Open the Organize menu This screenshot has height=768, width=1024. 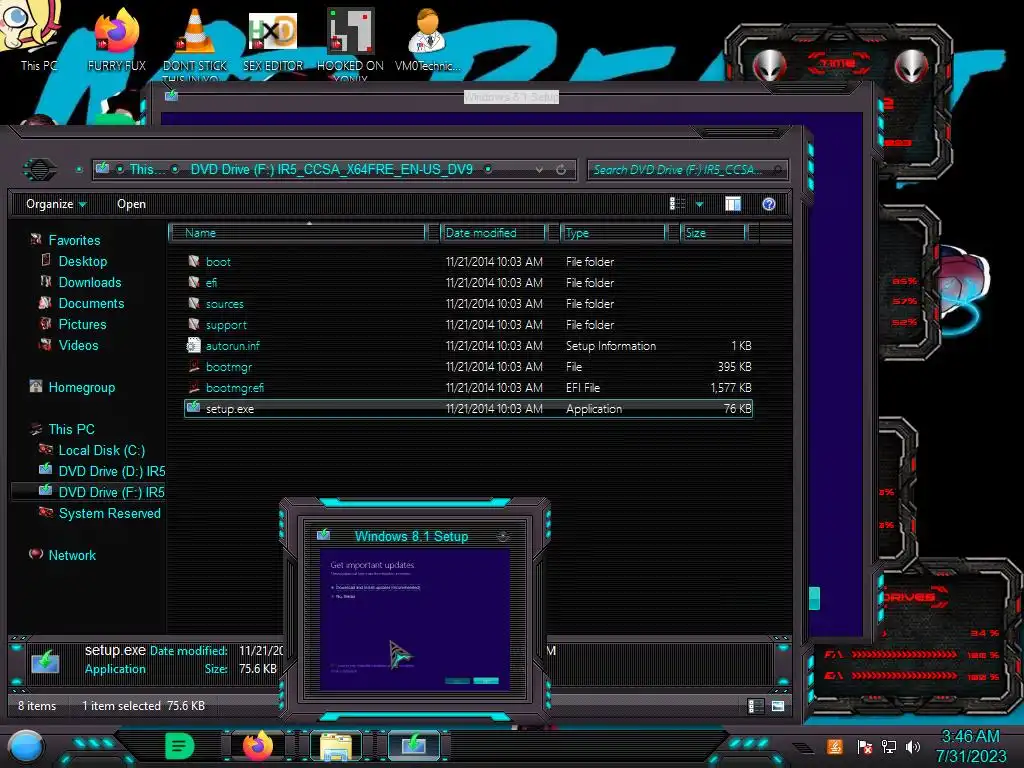click(56, 204)
